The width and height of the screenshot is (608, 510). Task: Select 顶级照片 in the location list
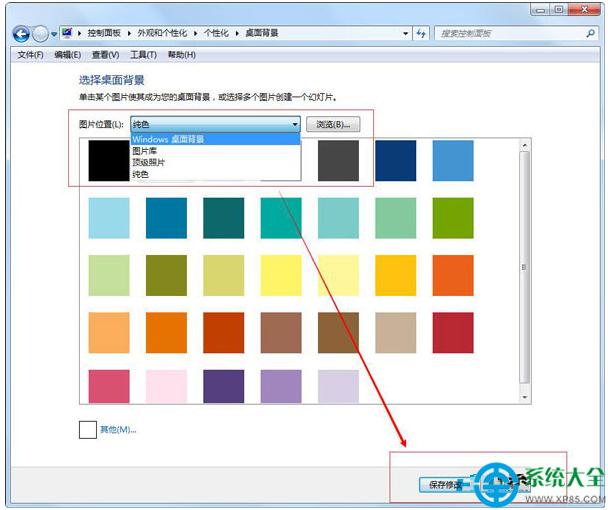149,162
